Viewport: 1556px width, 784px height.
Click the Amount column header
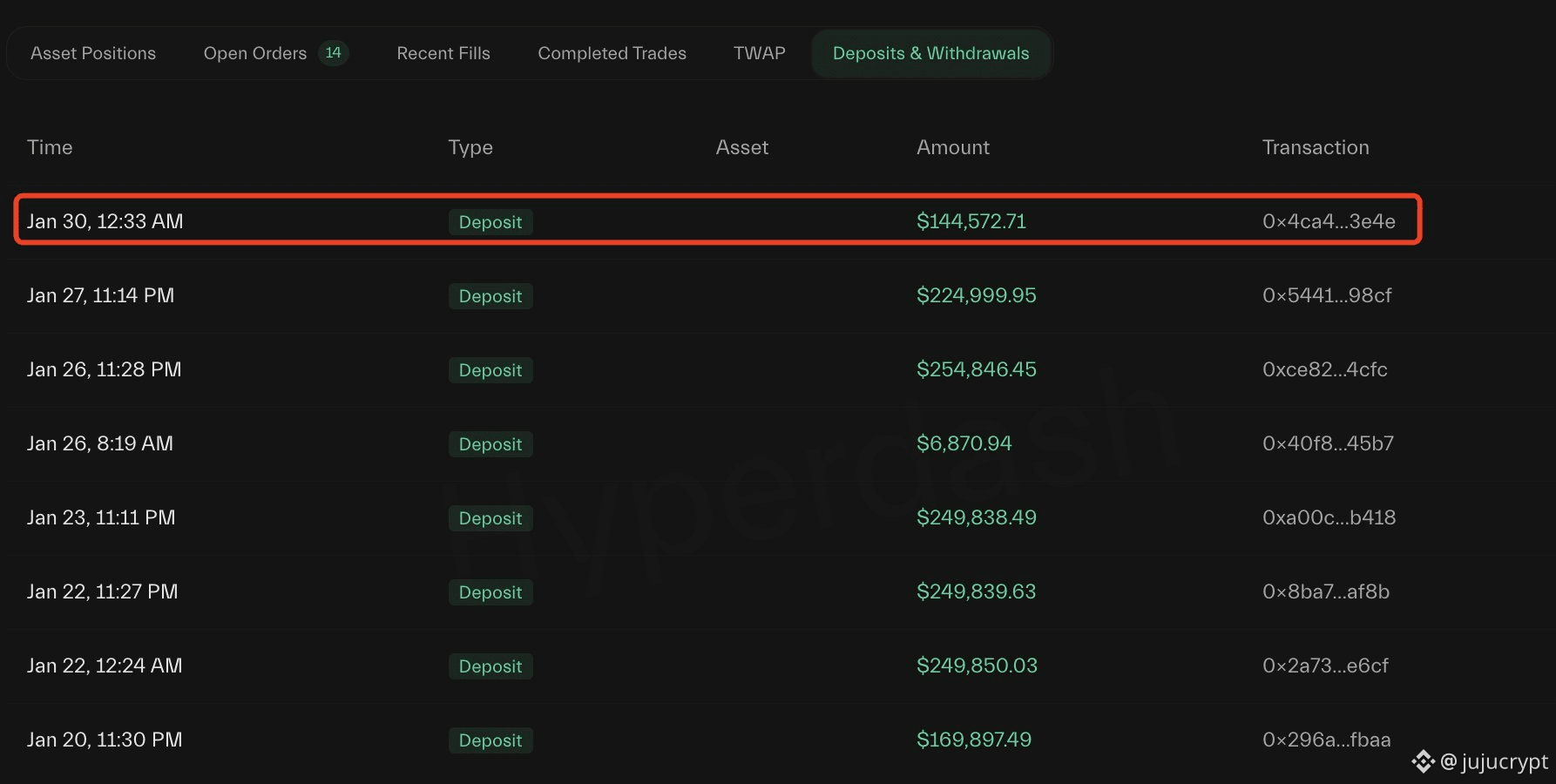(x=952, y=147)
